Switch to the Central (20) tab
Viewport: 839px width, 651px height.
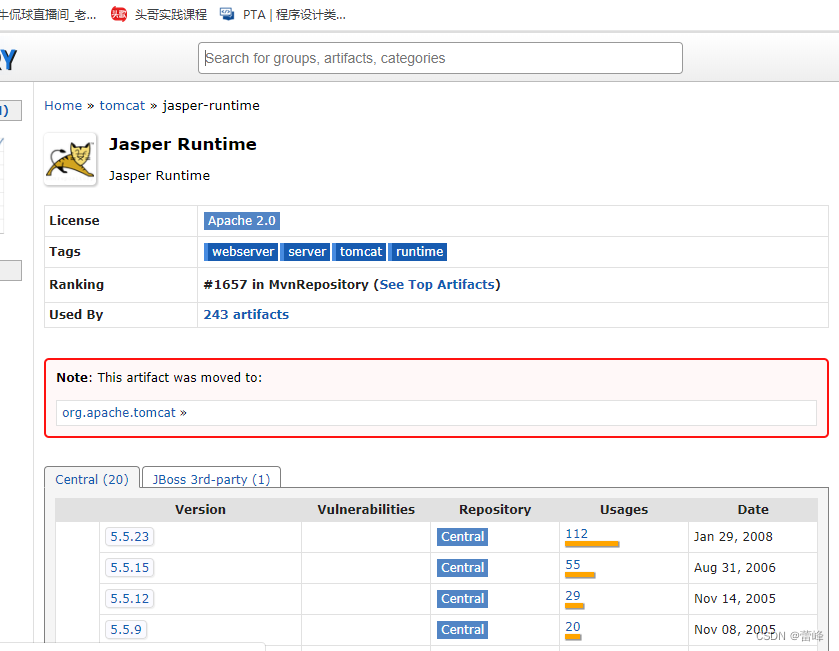(x=92, y=479)
